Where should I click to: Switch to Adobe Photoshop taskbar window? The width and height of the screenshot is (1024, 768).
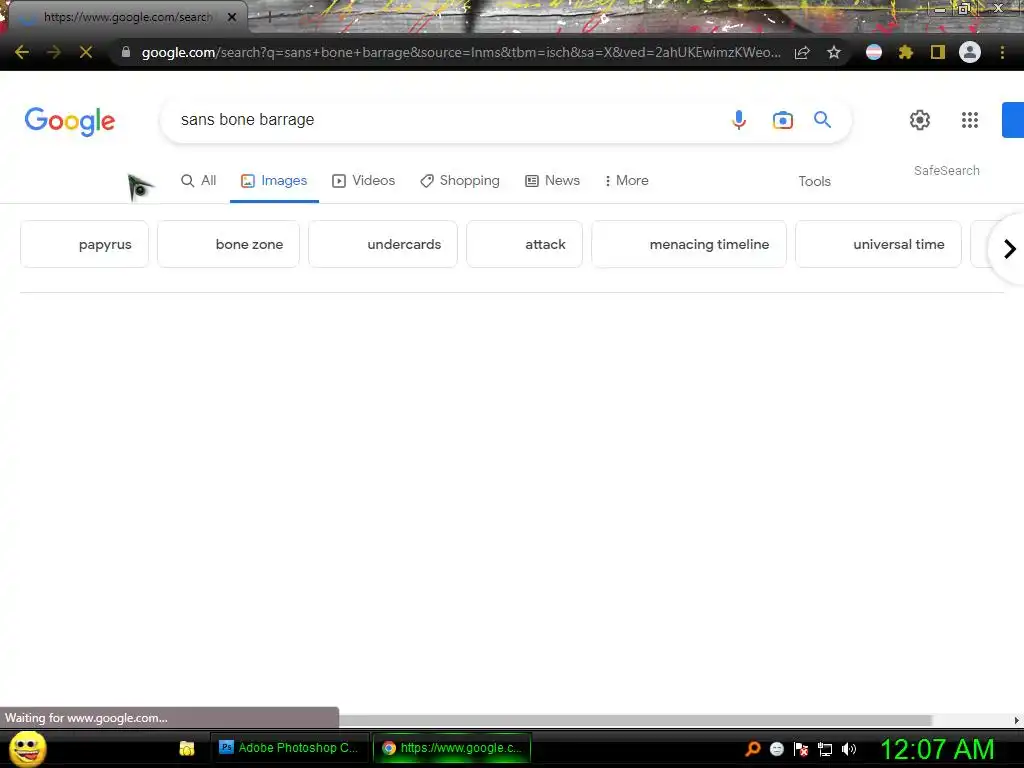(289, 748)
